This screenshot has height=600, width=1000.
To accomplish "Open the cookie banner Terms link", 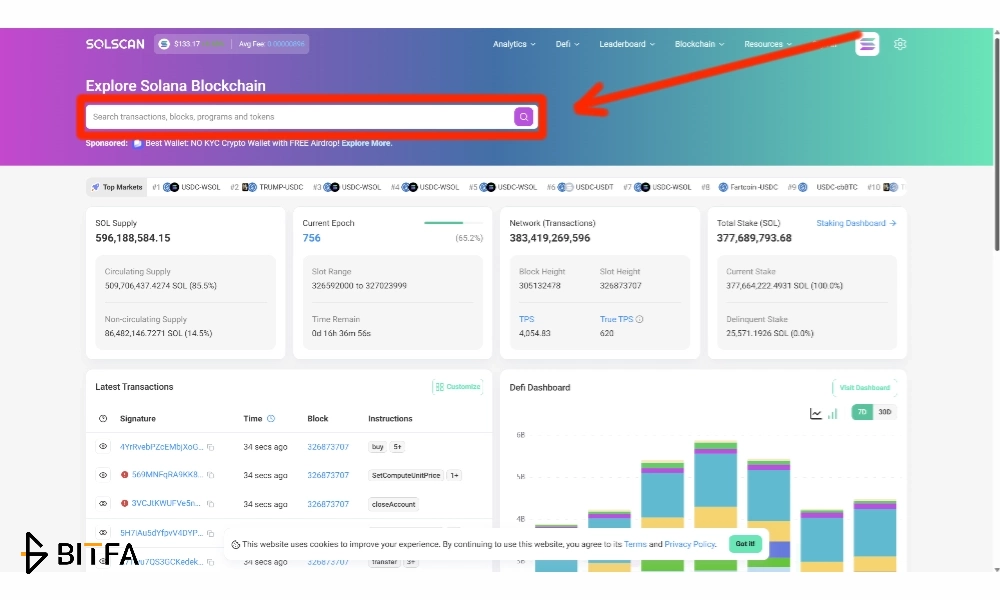I will tap(635, 545).
